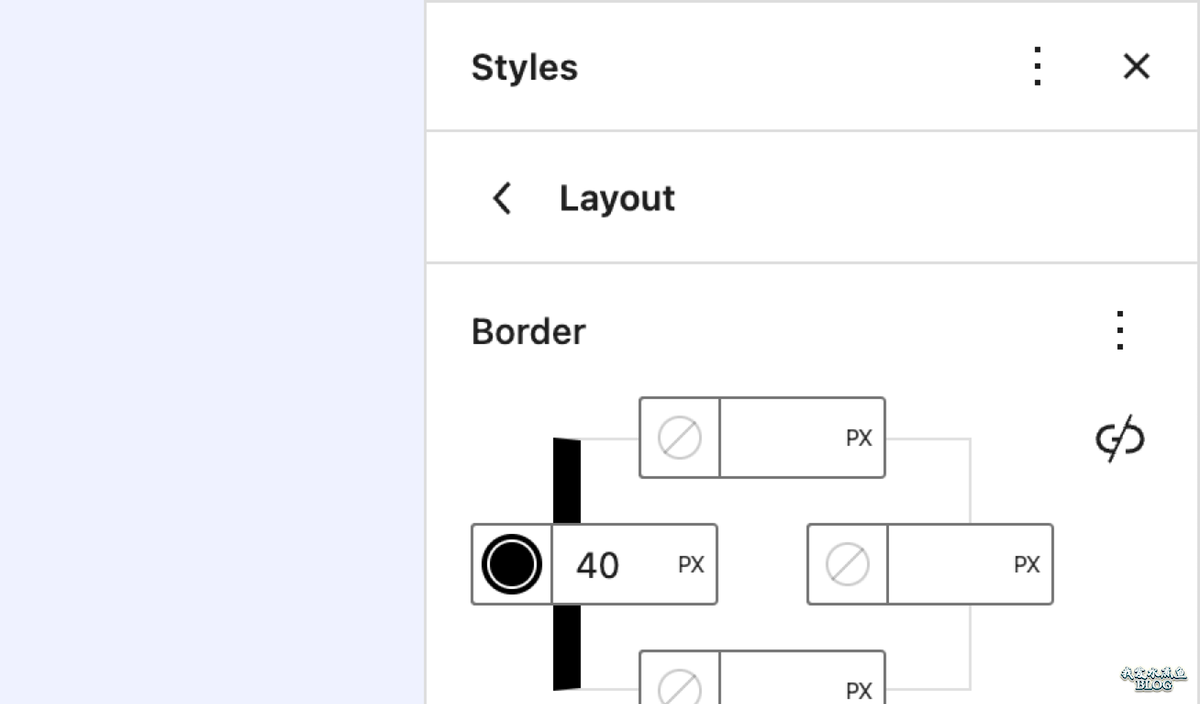The height and width of the screenshot is (704, 1200).
Task: Open Border options ellipsis menu
Action: point(1120,331)
